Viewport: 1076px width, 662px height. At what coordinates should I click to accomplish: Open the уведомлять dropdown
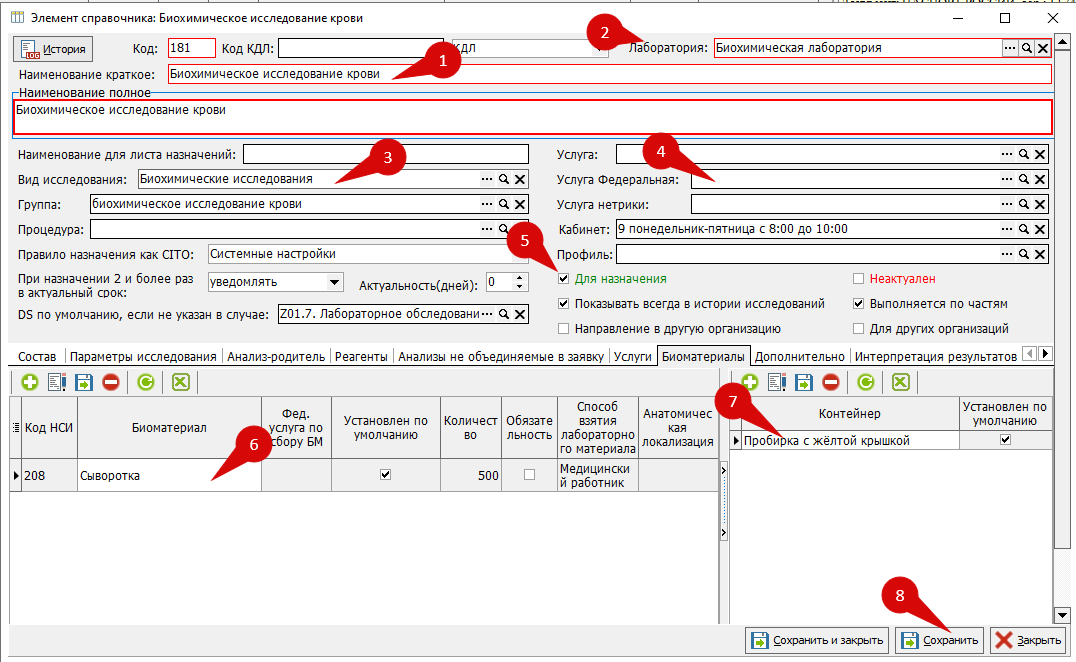click(x=334, y=282)
